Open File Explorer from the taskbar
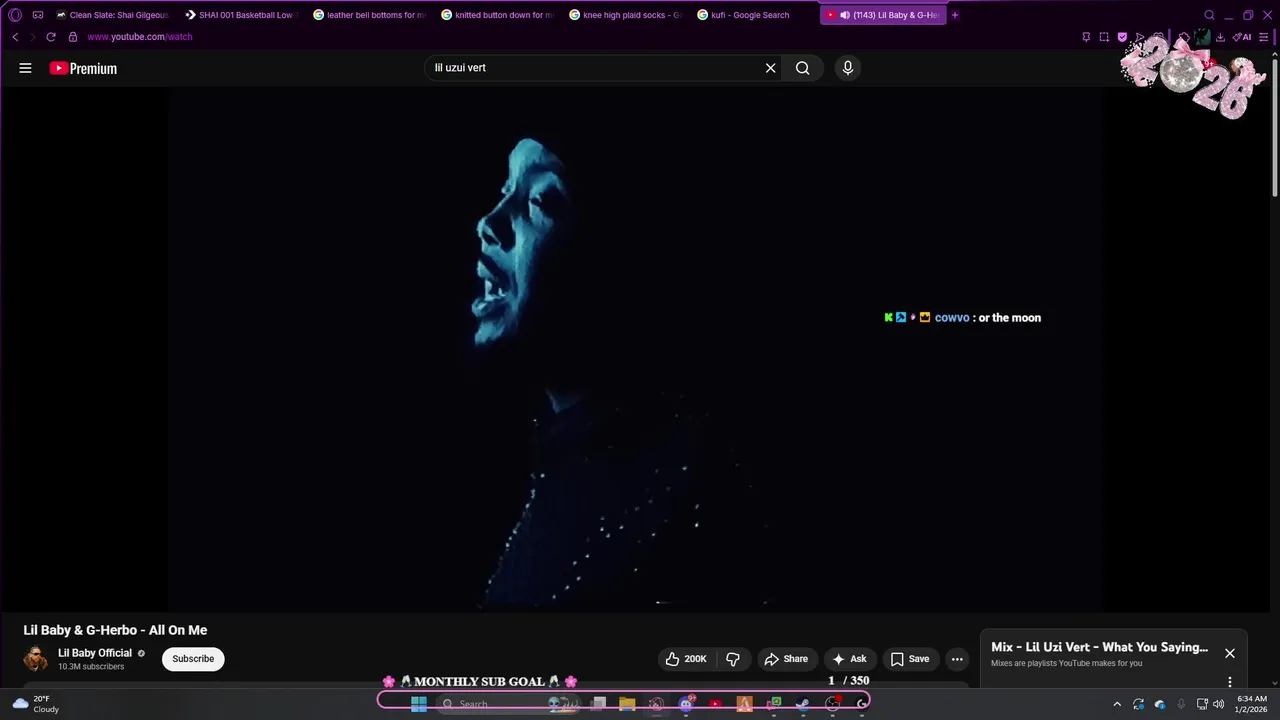This screenshot has height=720, width=1280. pos(627,703)
